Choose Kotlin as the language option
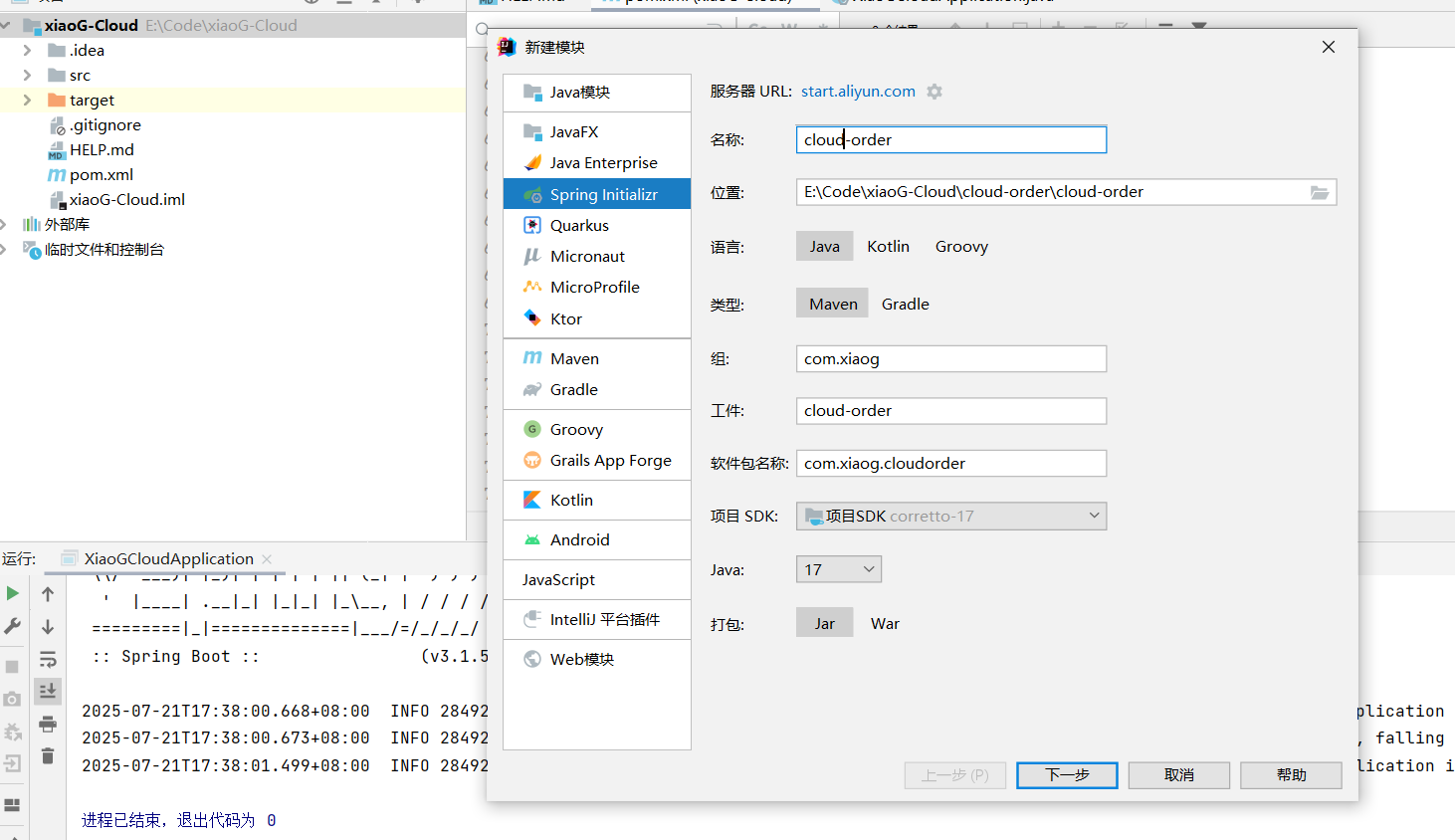1455x840 pixels. pyautogui.click(x=888, y=246)
